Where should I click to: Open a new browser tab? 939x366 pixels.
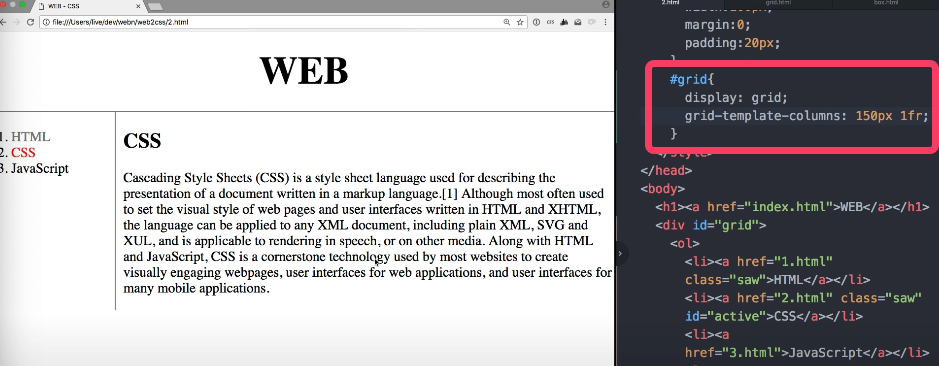point(155,7)
